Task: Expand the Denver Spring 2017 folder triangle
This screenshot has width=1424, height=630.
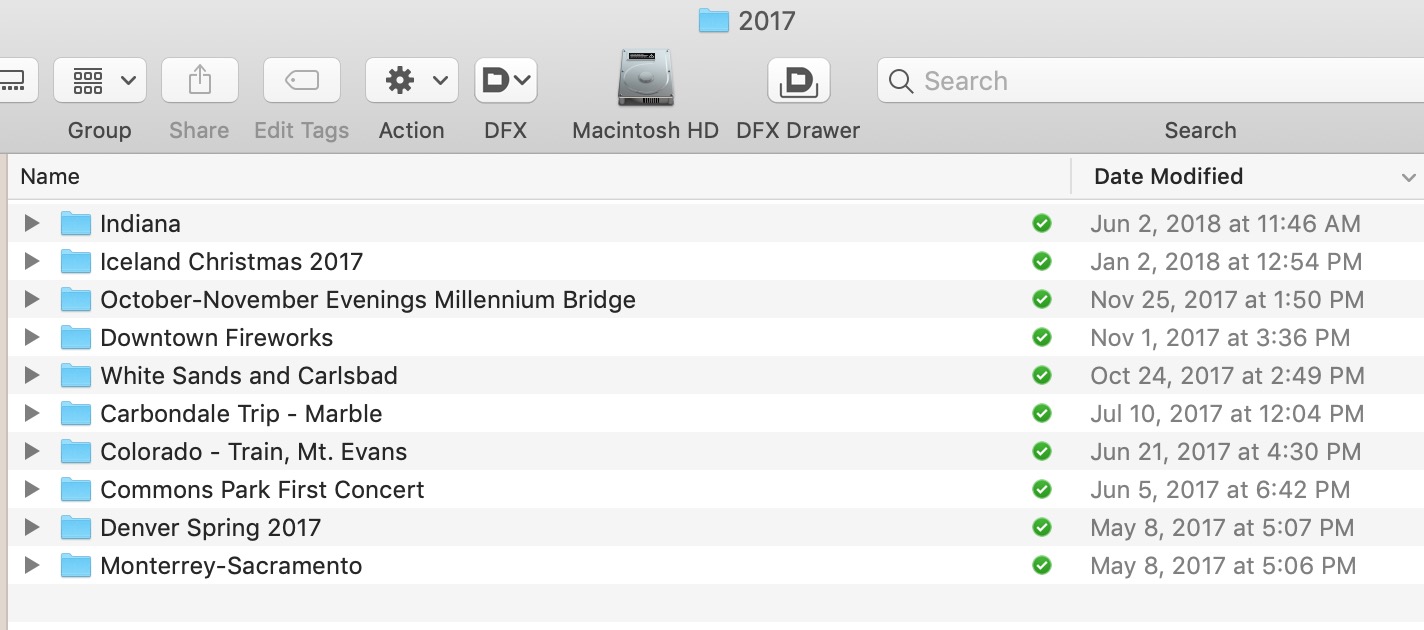Action: tap(32, 528)
